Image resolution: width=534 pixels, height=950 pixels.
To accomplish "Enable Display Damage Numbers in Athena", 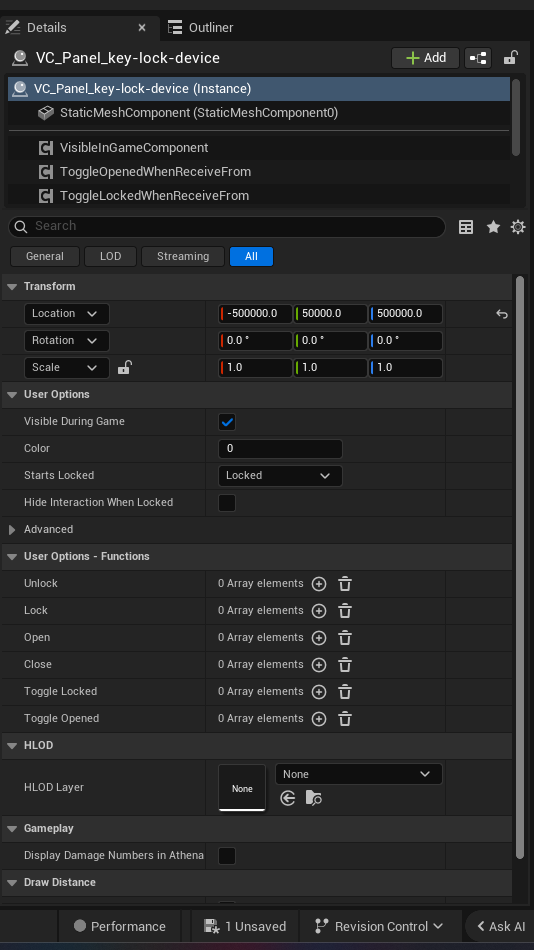I will pos(227,856).
